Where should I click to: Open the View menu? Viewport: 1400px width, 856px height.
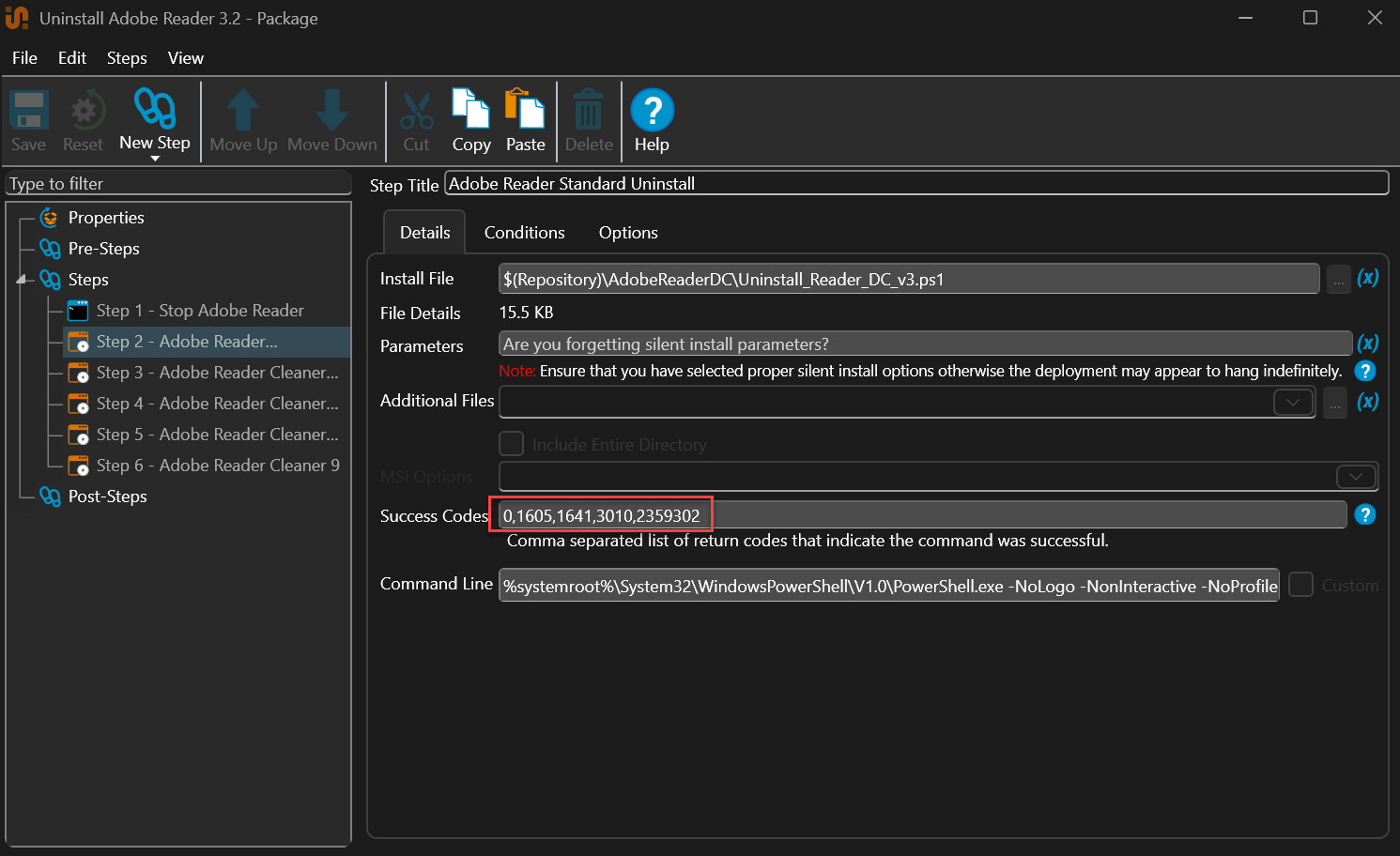coord(186,58)
